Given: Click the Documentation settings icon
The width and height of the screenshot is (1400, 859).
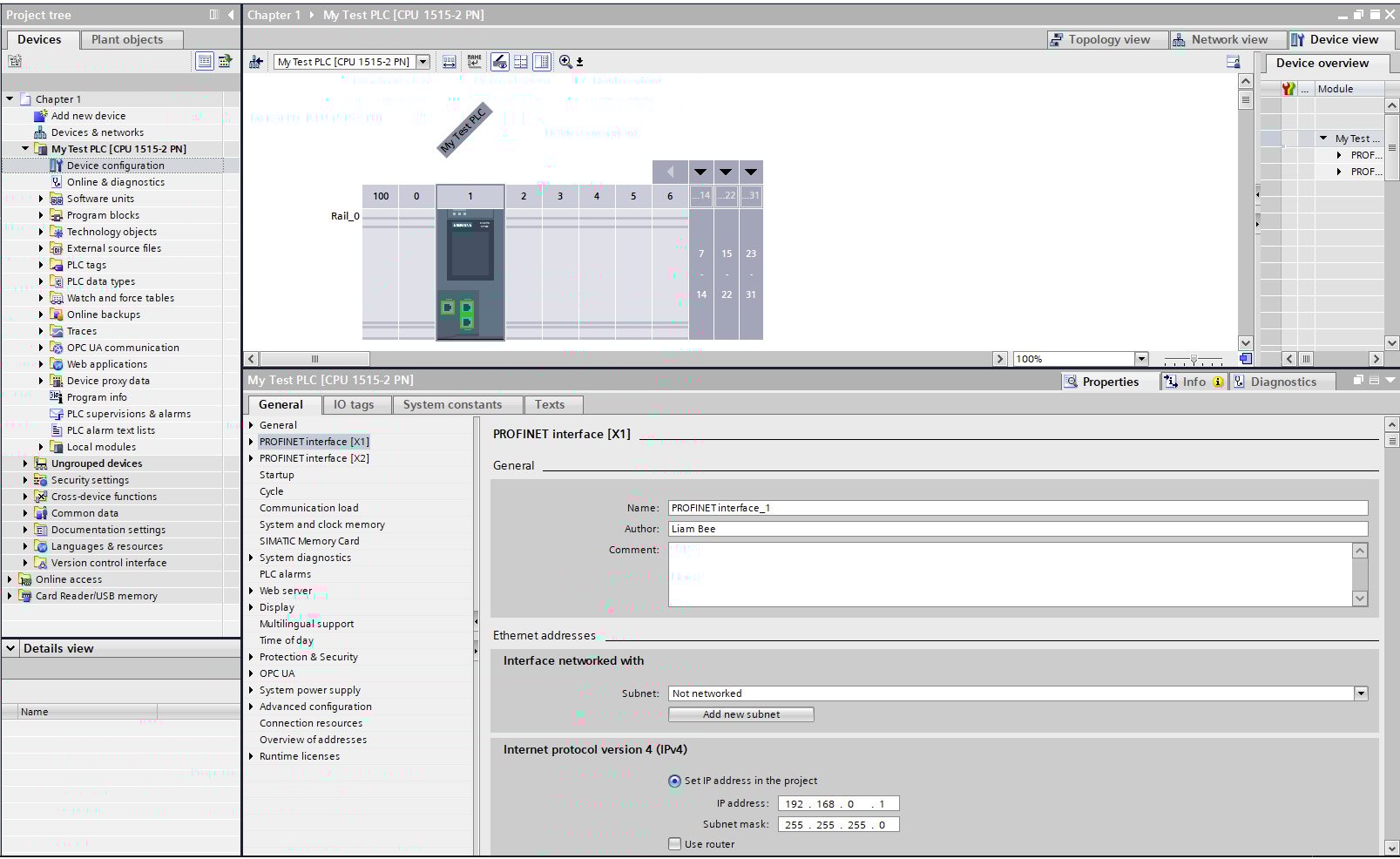Looking at the screenshot, I should [40, 530].
